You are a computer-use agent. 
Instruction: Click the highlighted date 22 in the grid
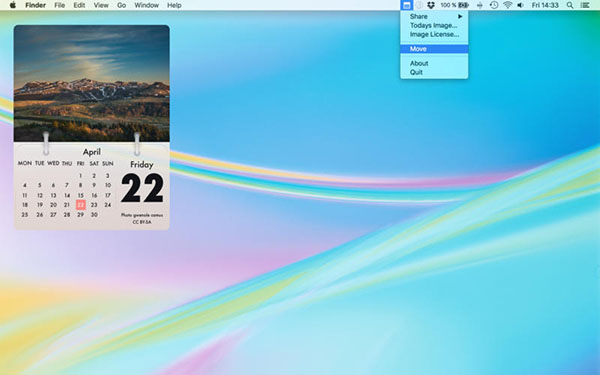pos(80,205)
